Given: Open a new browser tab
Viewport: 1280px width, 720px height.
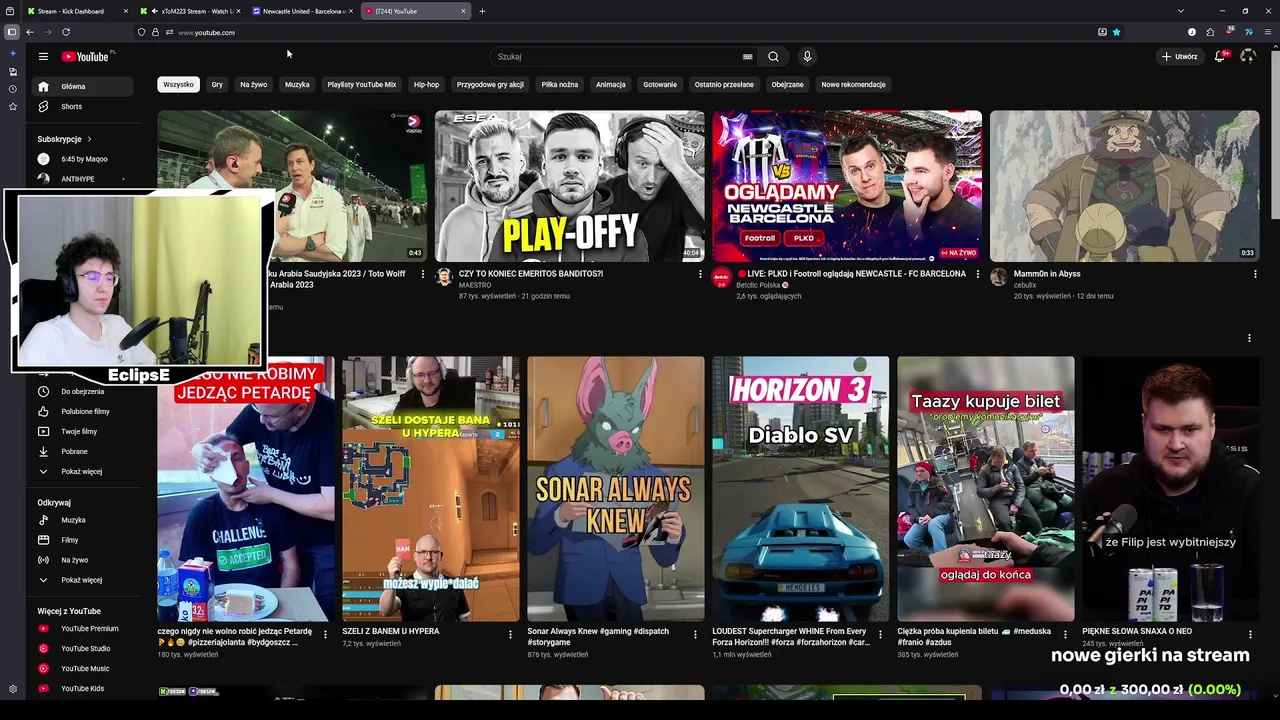Looking at the screenshot, I should click(482, 11).
